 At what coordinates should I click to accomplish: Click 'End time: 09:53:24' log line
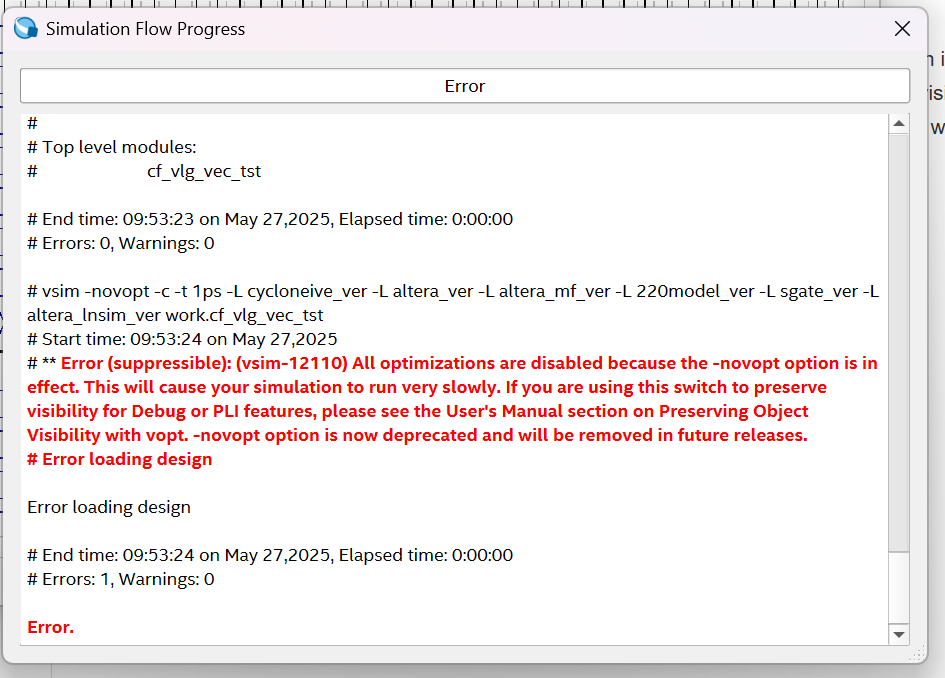click(x=270, y=555)
